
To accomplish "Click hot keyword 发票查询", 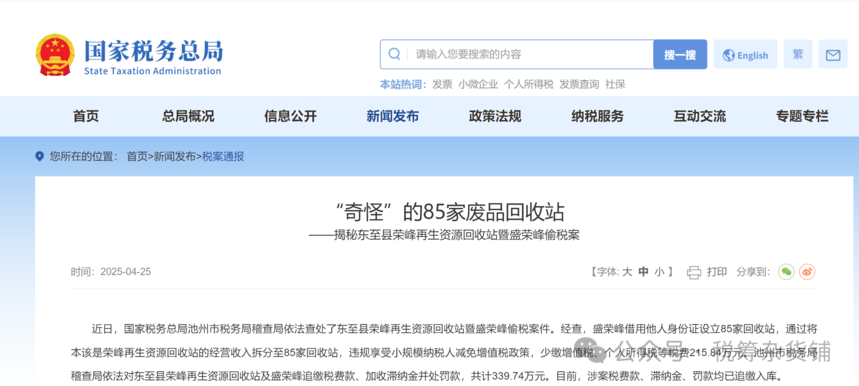I will [579, 84].
